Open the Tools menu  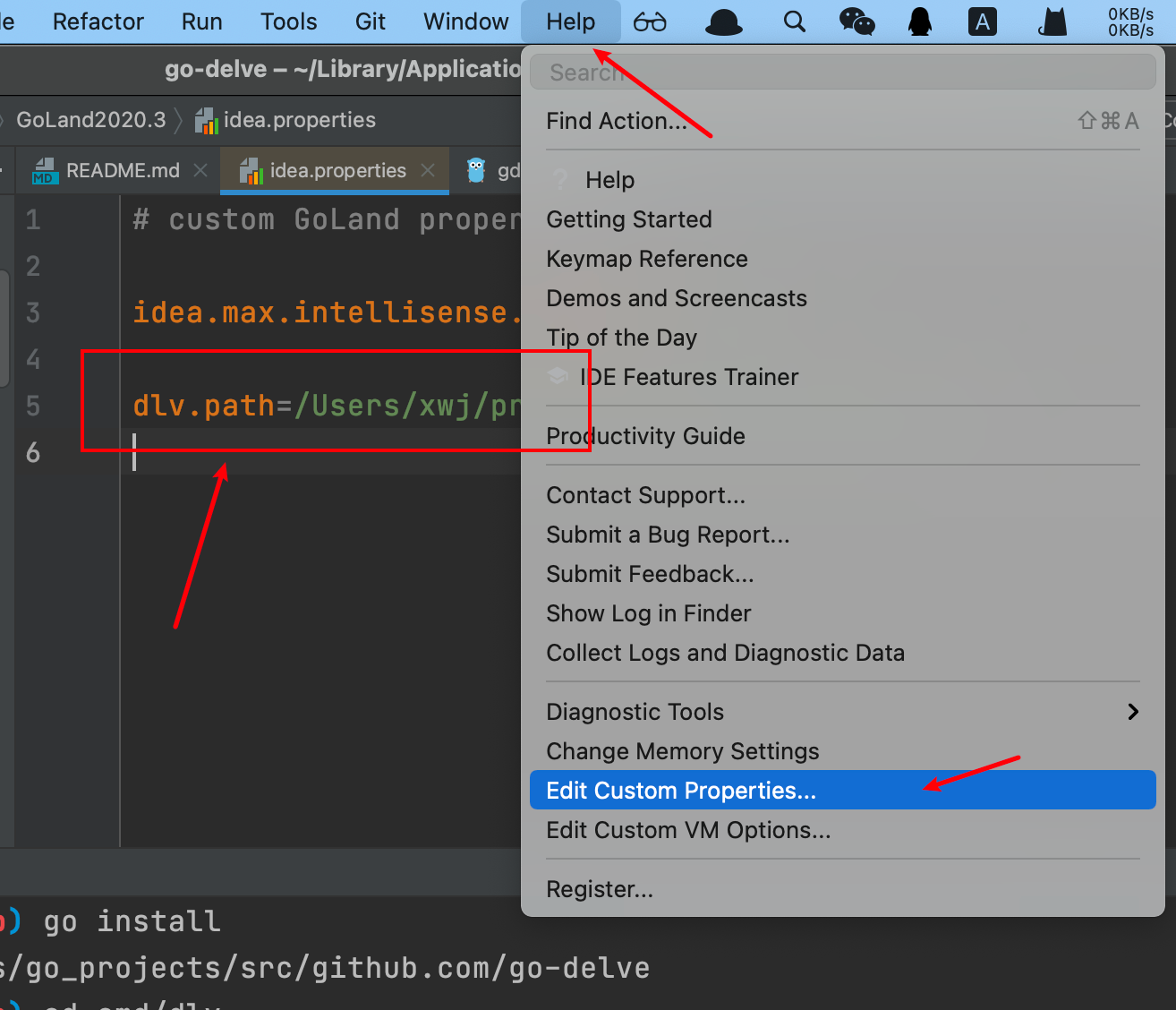(x=288, y=21)
